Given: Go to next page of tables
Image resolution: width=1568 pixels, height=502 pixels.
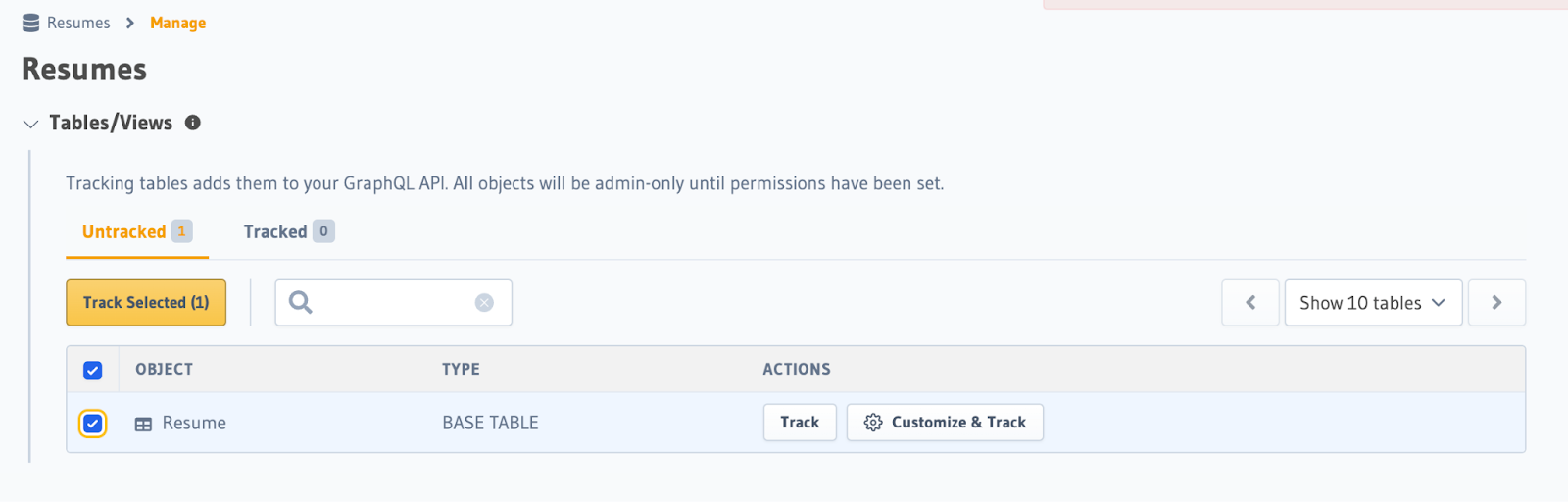Looking at the screenshot, I should click(1496, 303).
